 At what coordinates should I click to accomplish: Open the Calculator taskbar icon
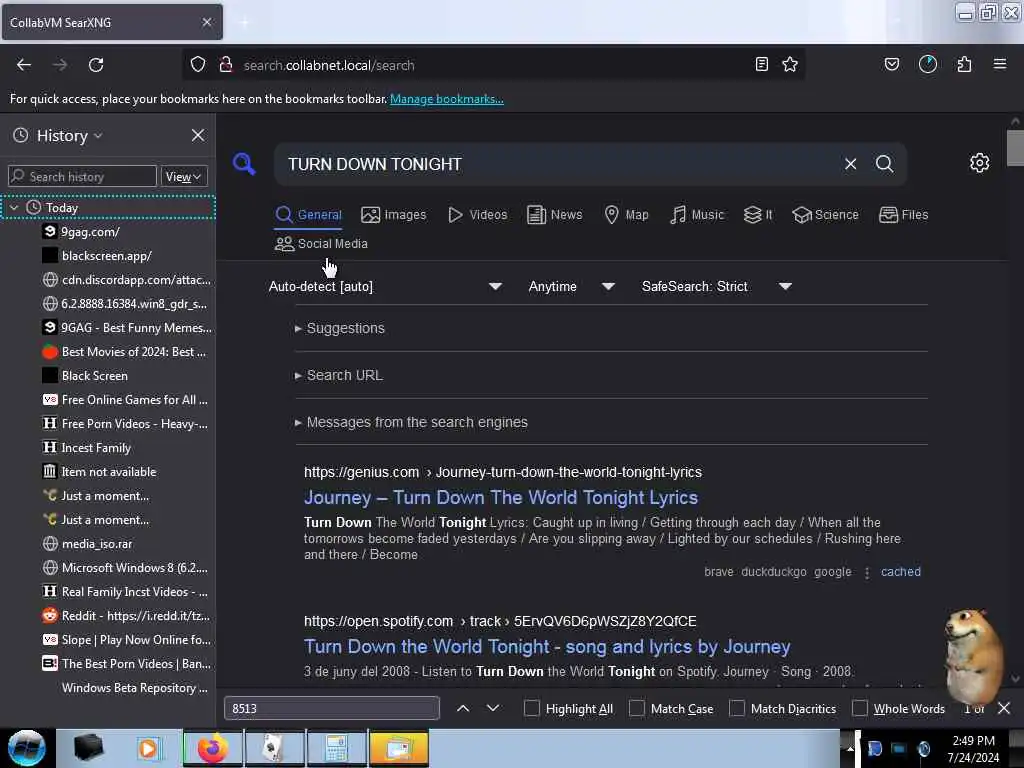pos(336,748)
